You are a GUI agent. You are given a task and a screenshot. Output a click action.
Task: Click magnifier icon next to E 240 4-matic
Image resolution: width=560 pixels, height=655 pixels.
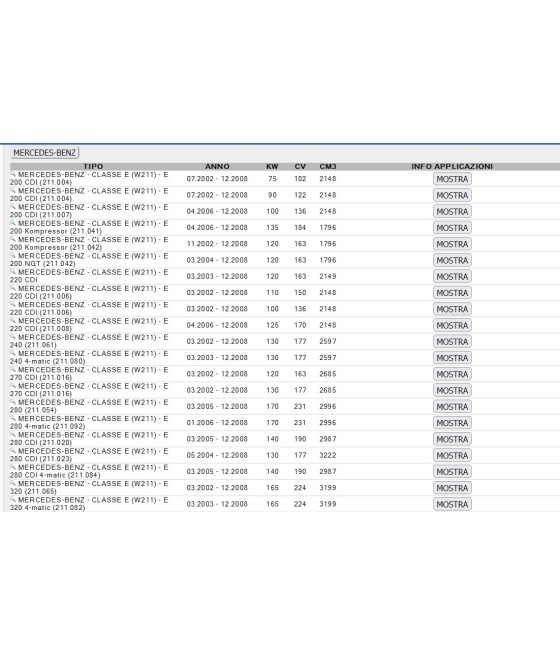pyautogui.click(x=13, y=353)
